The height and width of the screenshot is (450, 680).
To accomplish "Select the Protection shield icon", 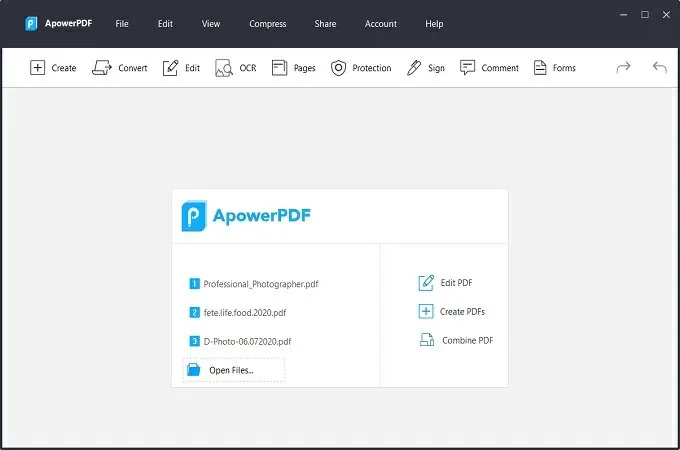I will (338, 68).
